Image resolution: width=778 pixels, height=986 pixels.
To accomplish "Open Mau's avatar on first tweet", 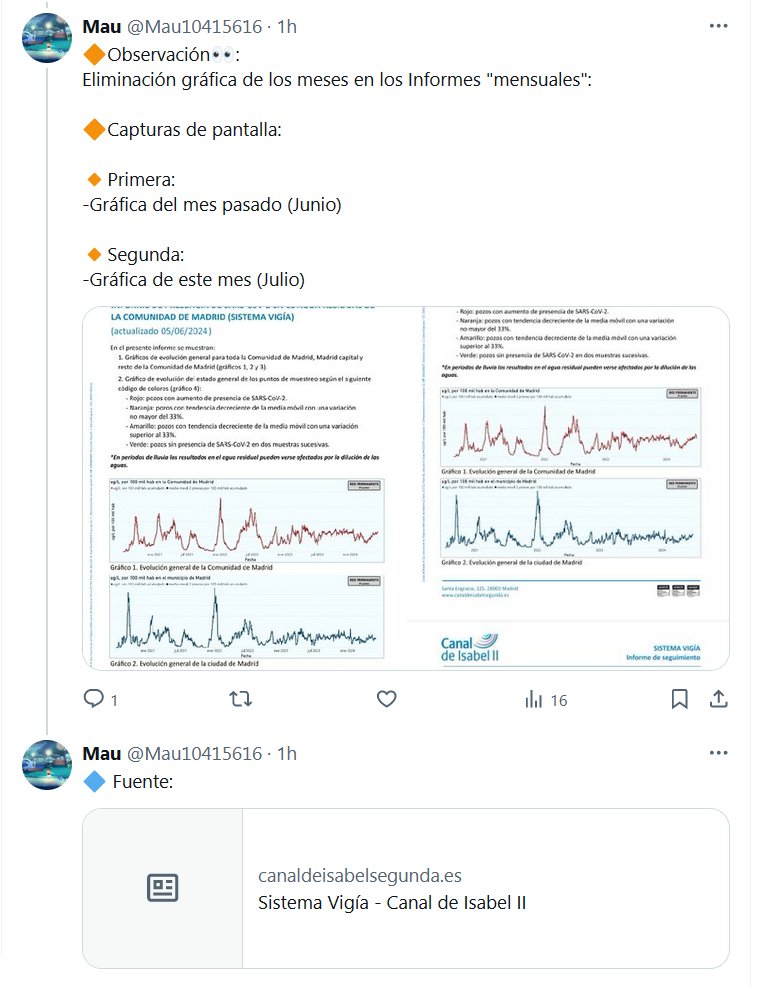I will point(47,39).
